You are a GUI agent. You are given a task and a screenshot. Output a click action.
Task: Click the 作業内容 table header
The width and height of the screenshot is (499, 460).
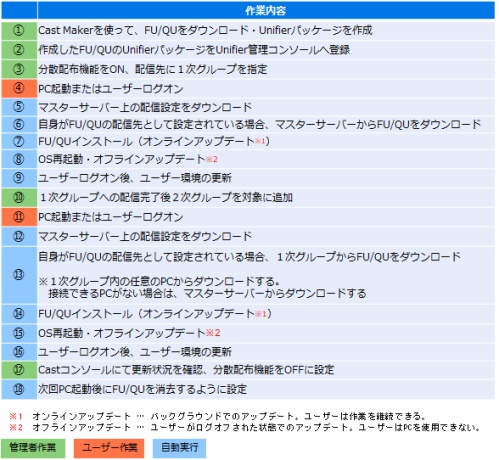(x=266, y=10)
